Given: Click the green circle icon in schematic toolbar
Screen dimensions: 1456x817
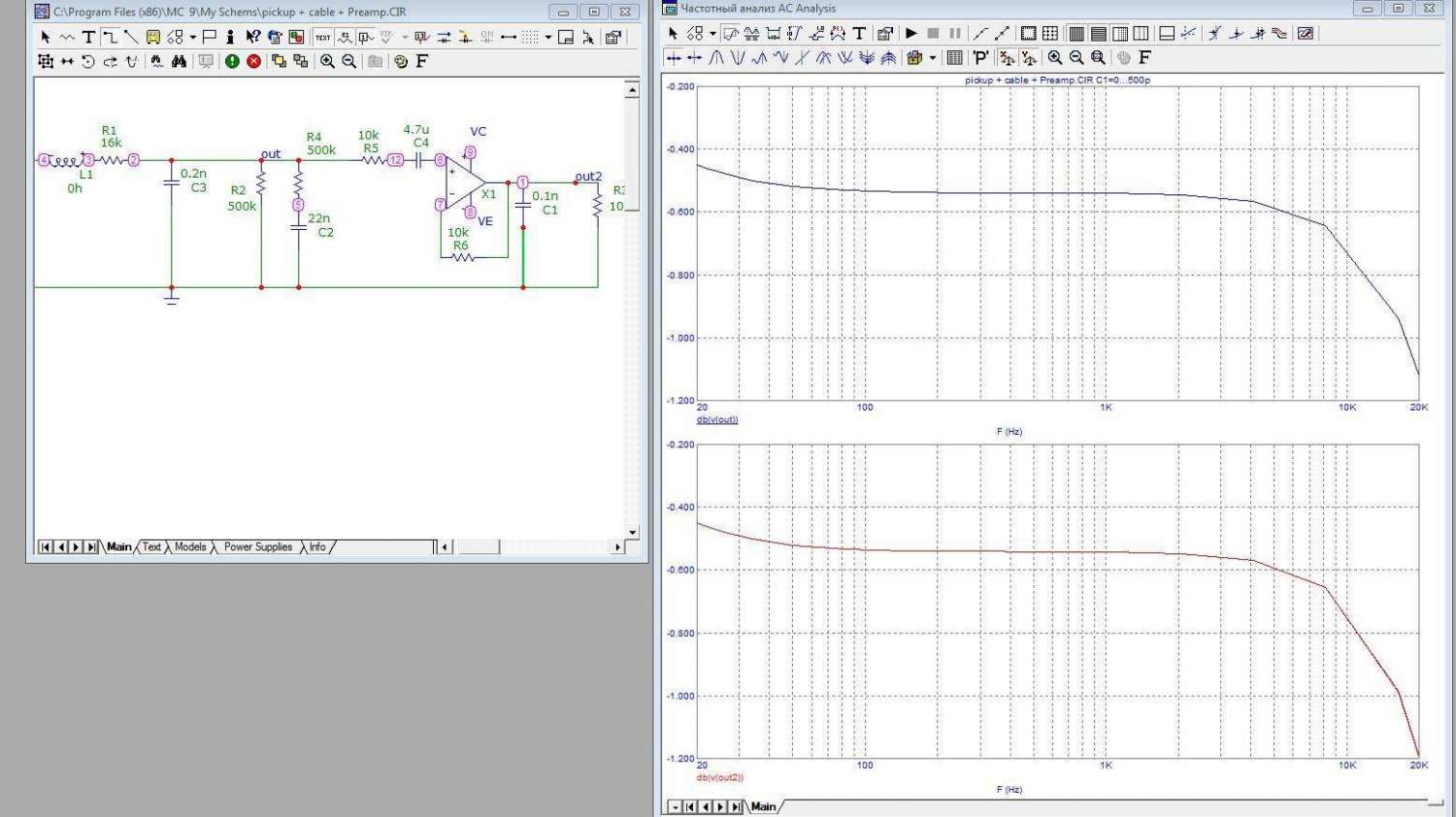Looking at the screenshot, I should click(x=232, y=61).
